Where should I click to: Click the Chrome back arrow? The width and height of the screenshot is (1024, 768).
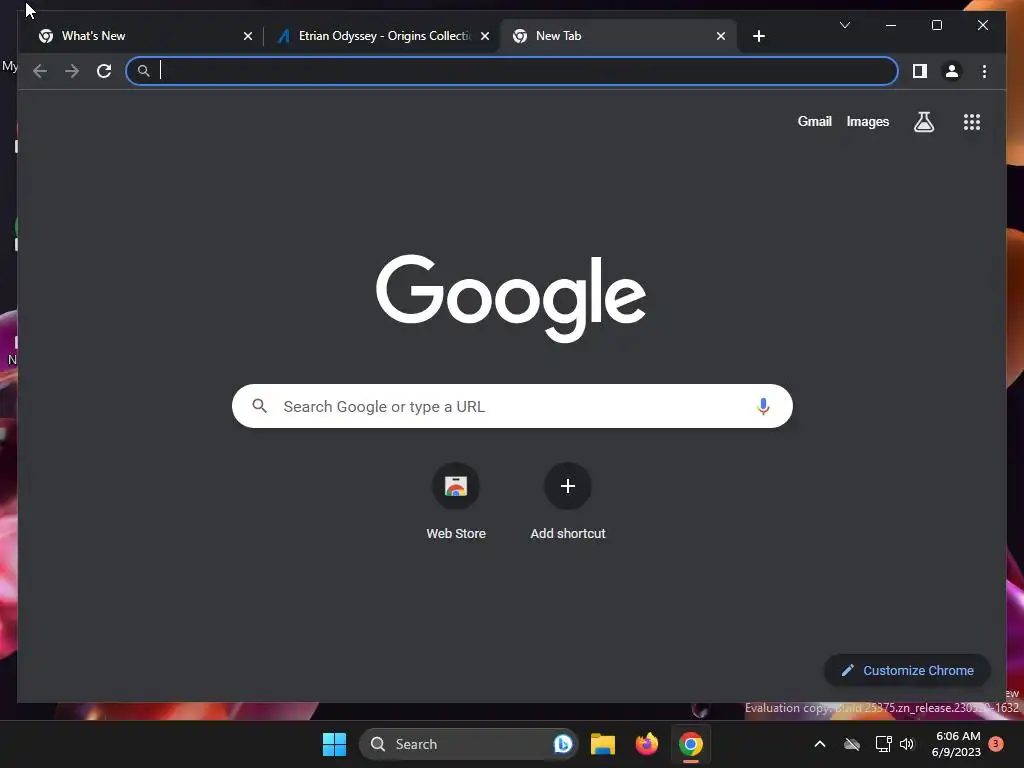[x=40, y=71]
